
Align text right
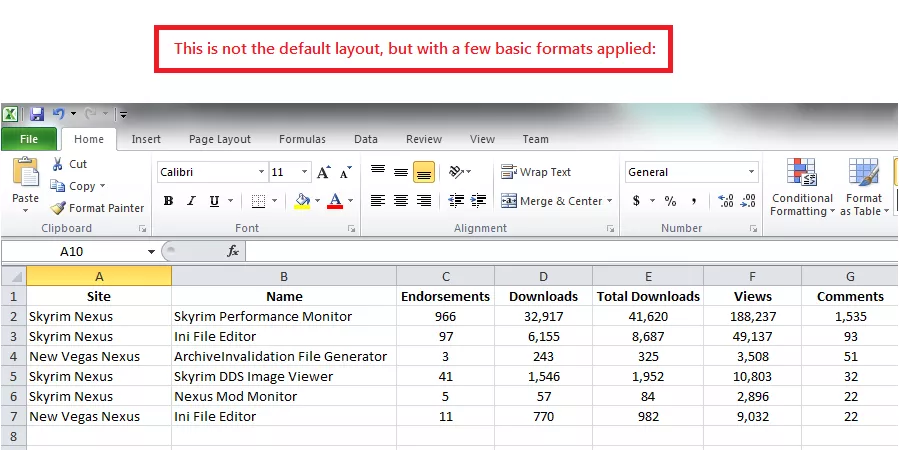(x=424, y=201)
